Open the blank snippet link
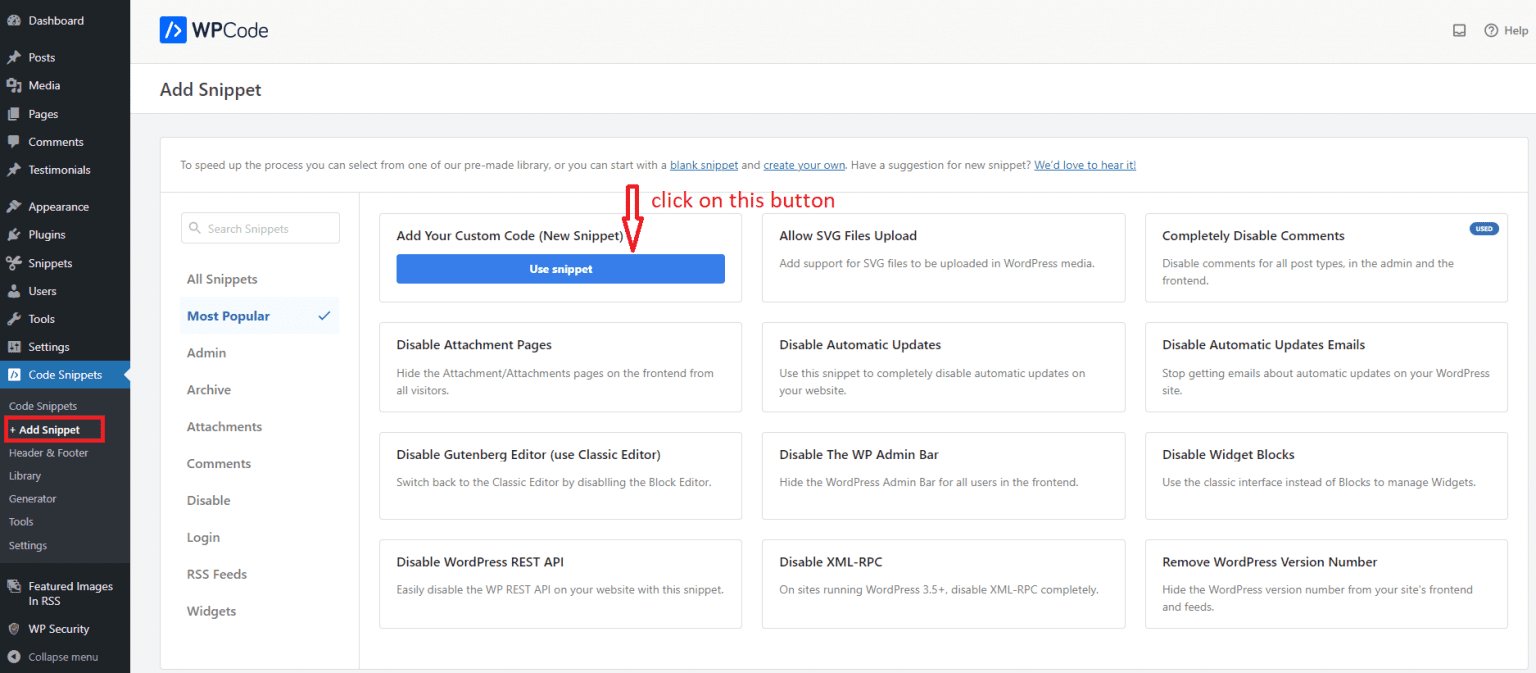 [x=704, y=164]
